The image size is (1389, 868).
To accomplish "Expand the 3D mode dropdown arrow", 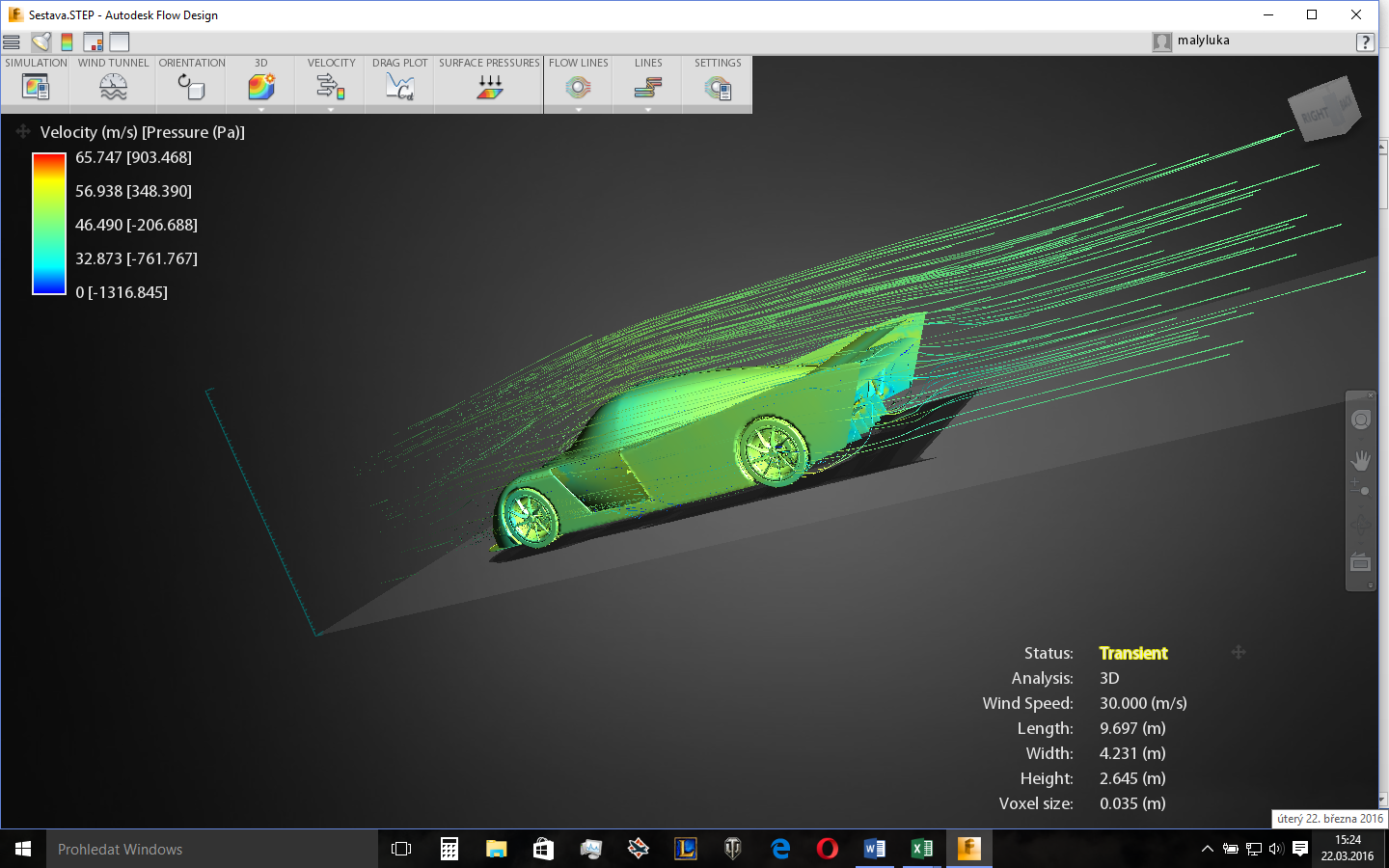I will (261, 110).
